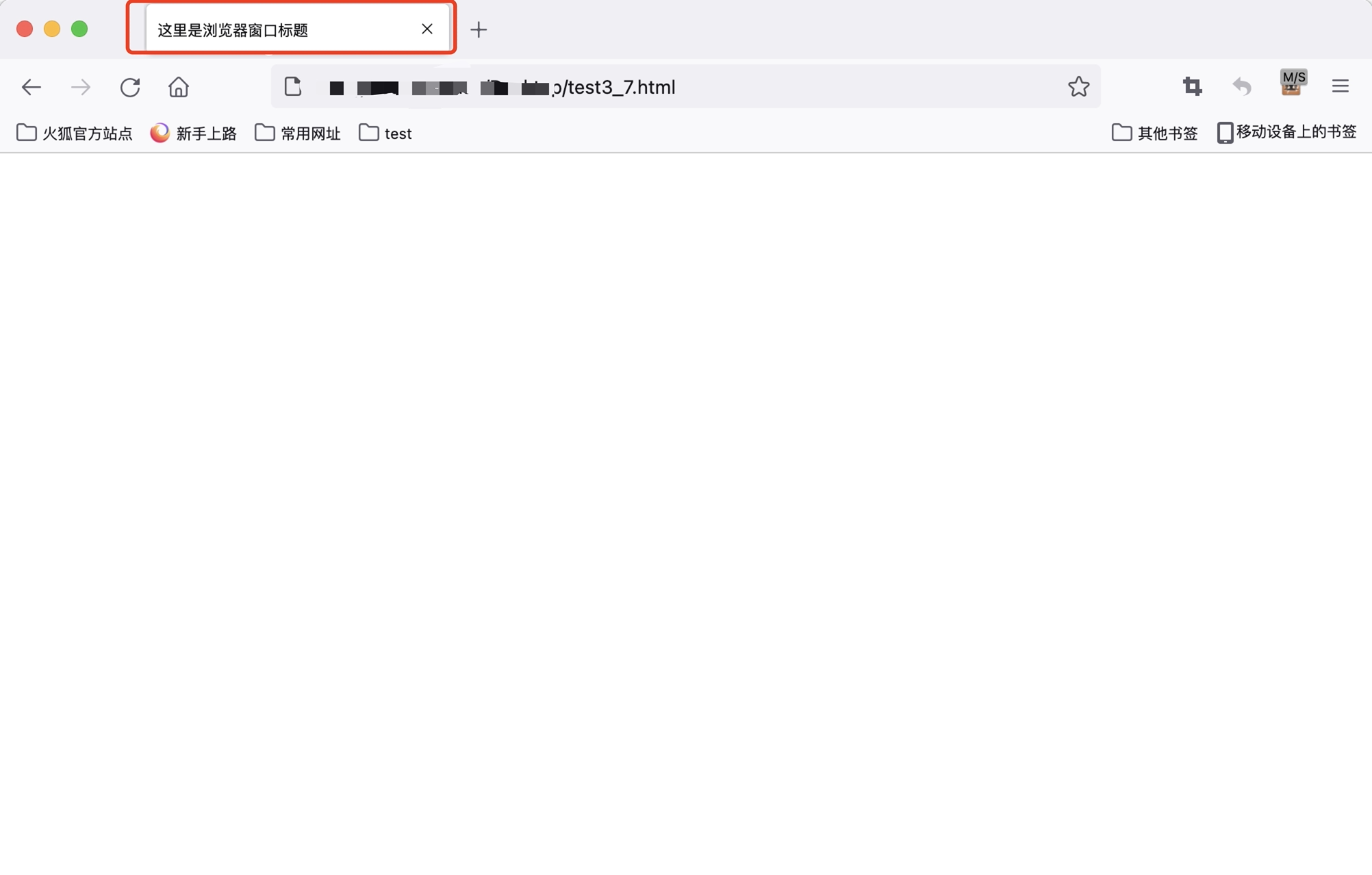This screenshot has height=875, width=1372.
Task: Open the 火狐官方站点 bookmark
Action: pos(73,134)
